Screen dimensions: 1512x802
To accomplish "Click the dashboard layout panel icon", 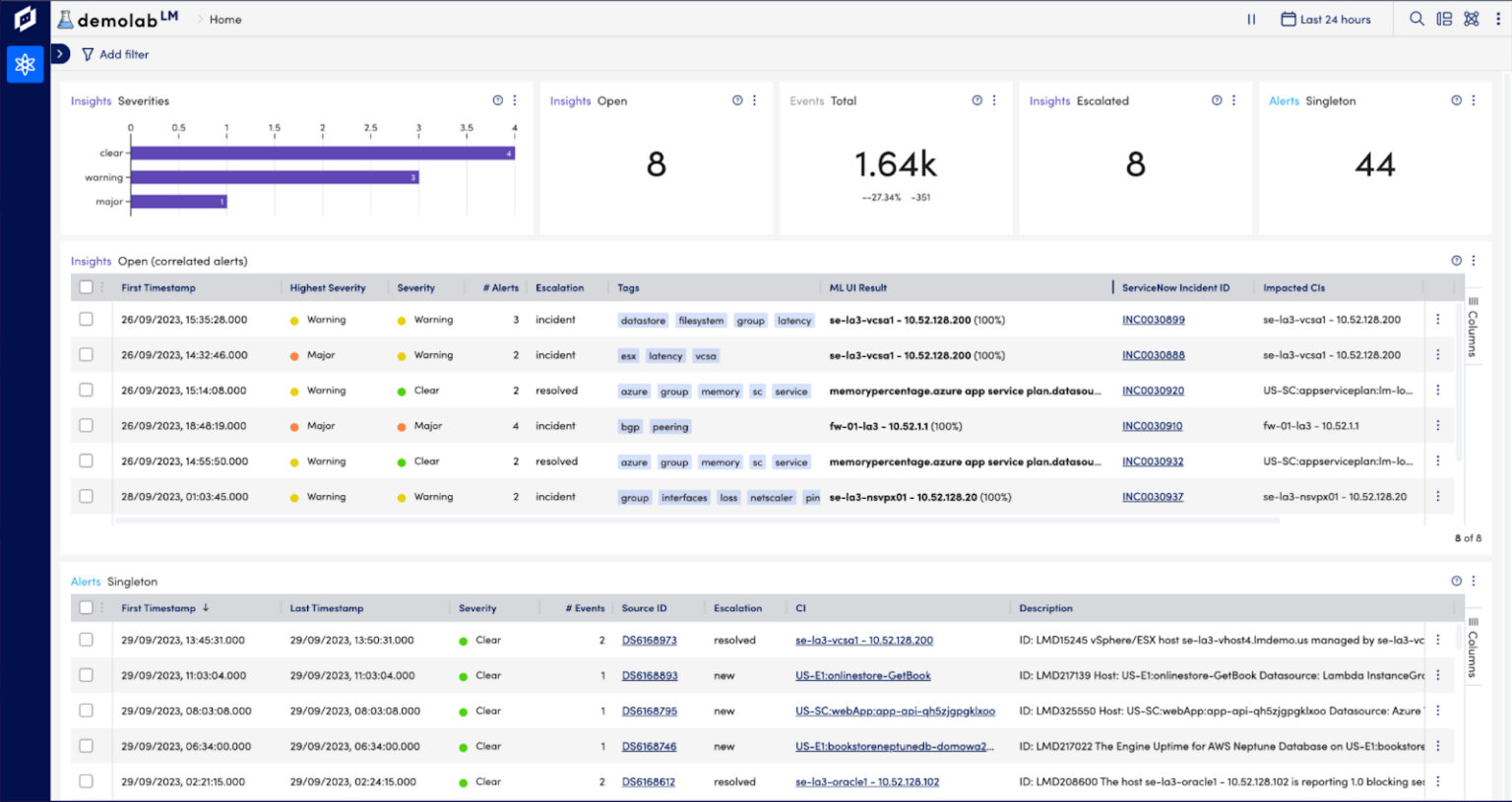I will point(1442,19).
